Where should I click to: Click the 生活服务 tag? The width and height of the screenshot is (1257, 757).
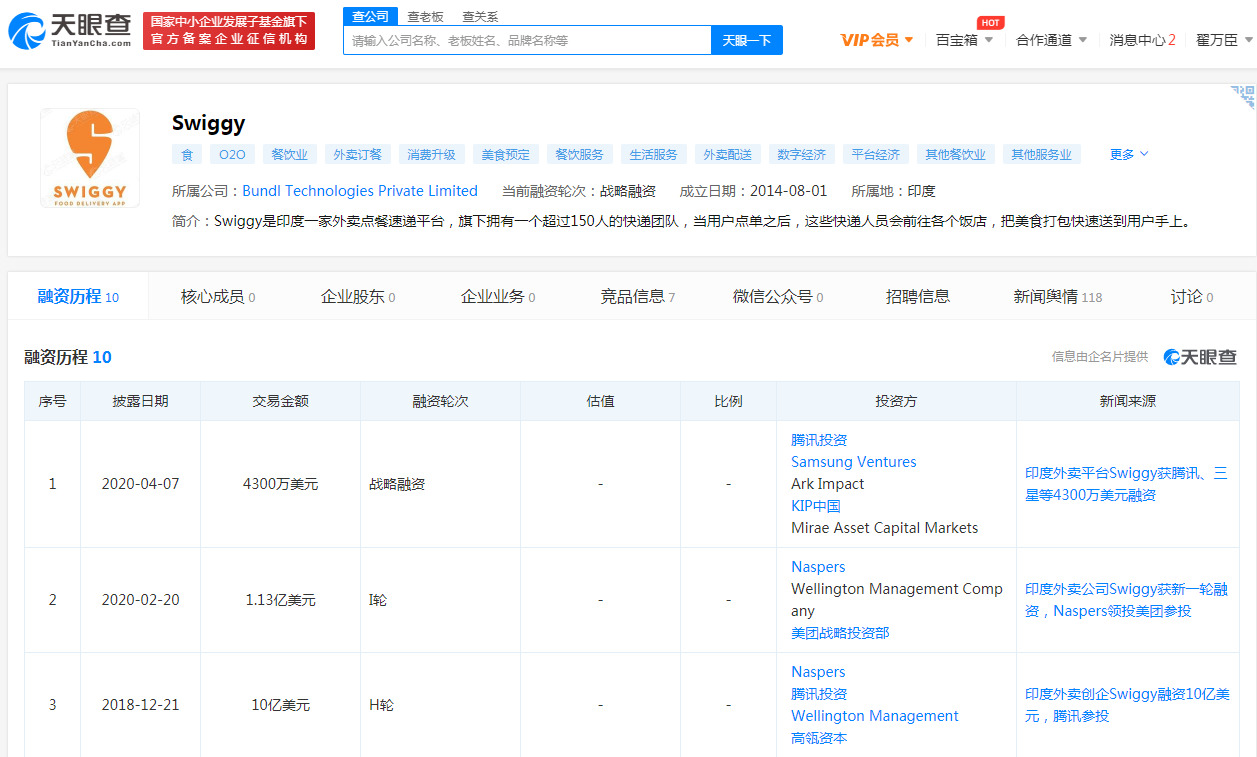(x=654, y=154)
